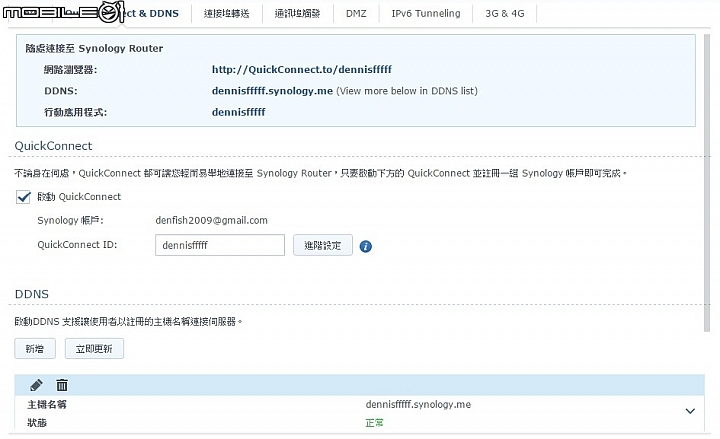This screenshot has height=439, width=720.
Task: Click the 主機名稱 label in DDNS list
Action: click(x=47, y=405)
